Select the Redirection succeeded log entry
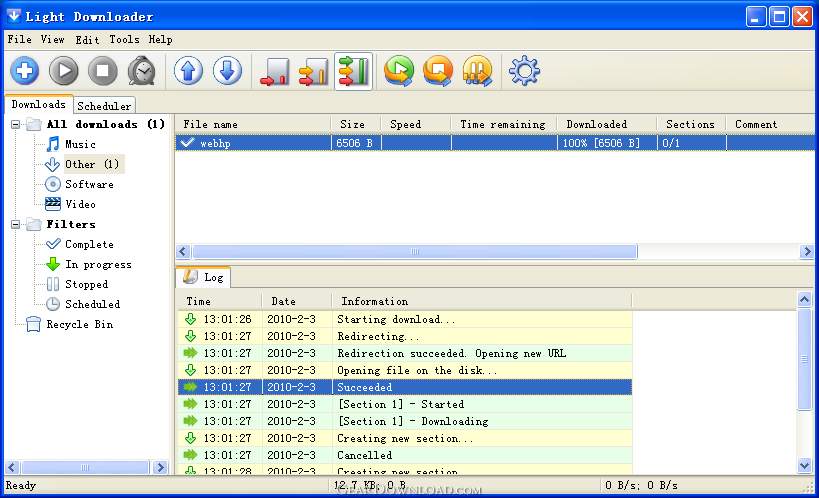 tap(405, 353)
